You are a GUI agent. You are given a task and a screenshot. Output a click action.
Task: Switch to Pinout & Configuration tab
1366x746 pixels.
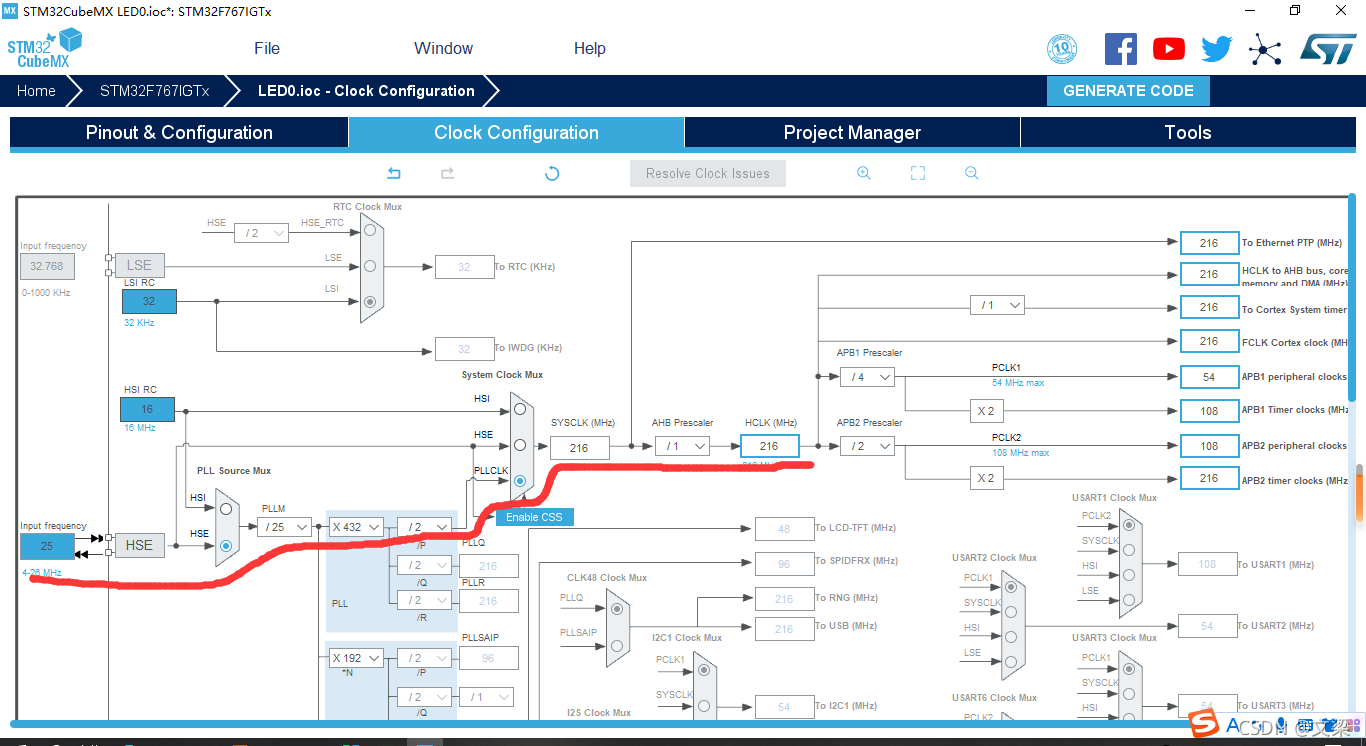179,133
